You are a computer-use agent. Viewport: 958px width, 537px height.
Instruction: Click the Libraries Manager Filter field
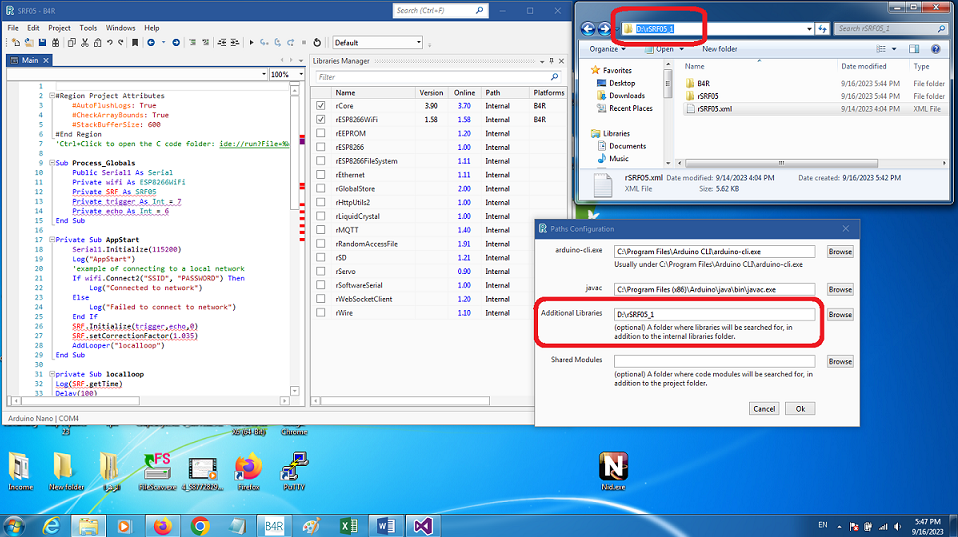click(x=439, y=77)
